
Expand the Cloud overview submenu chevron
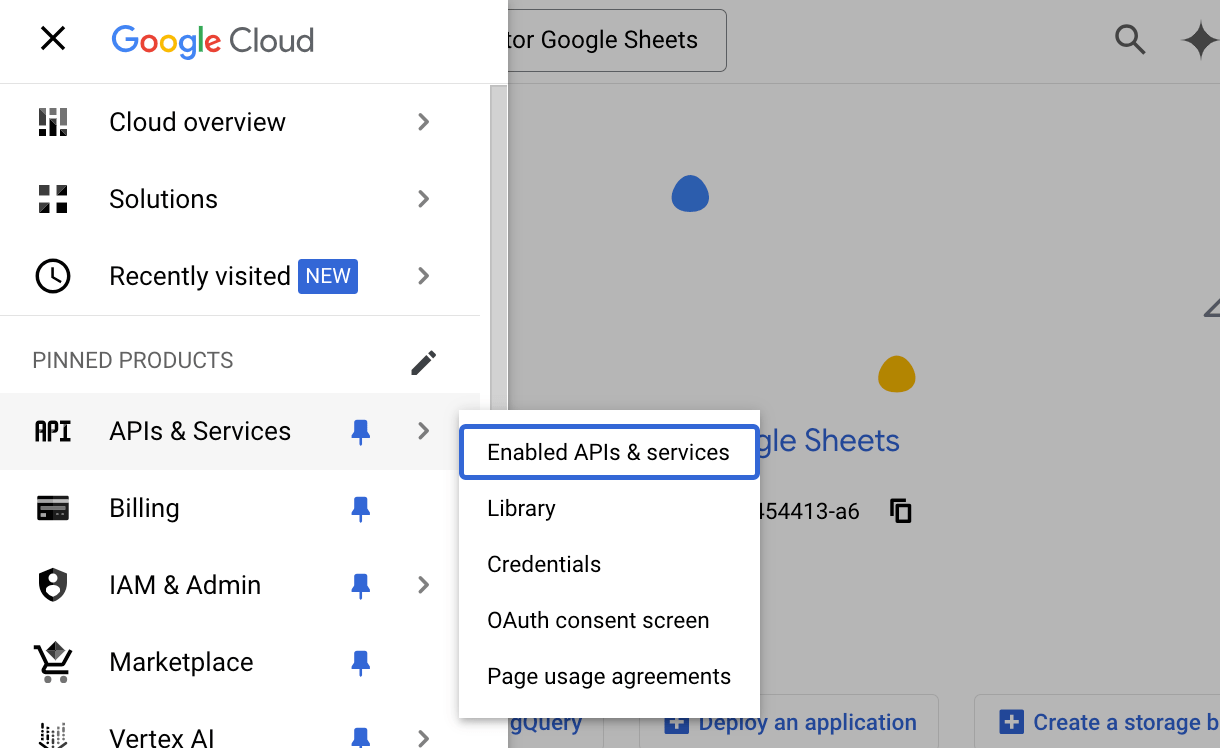pyautogui.click(x=424, y=122)
